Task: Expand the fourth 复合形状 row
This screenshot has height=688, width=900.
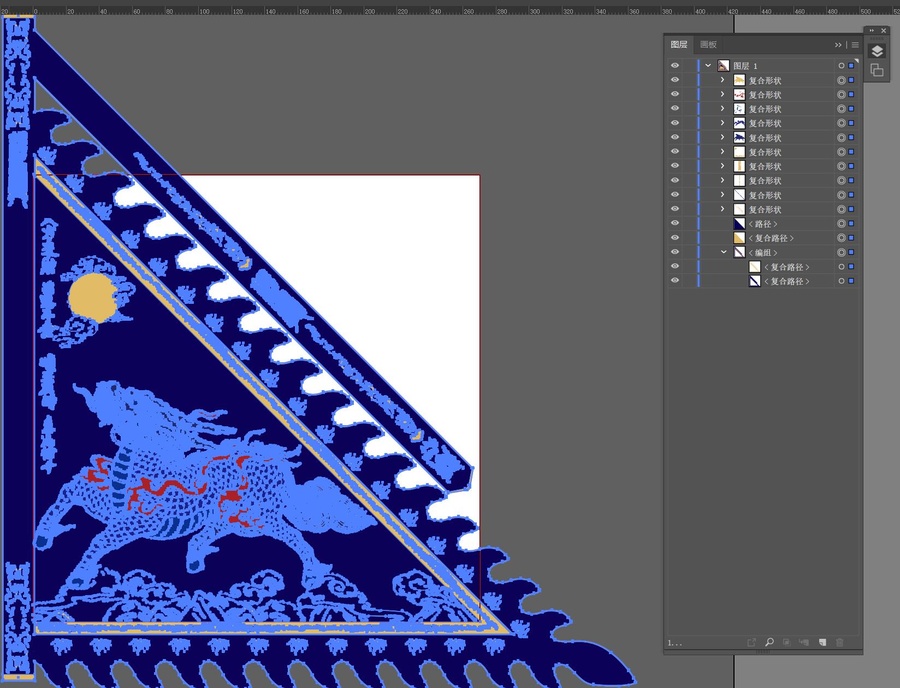Action: point(723,123)
